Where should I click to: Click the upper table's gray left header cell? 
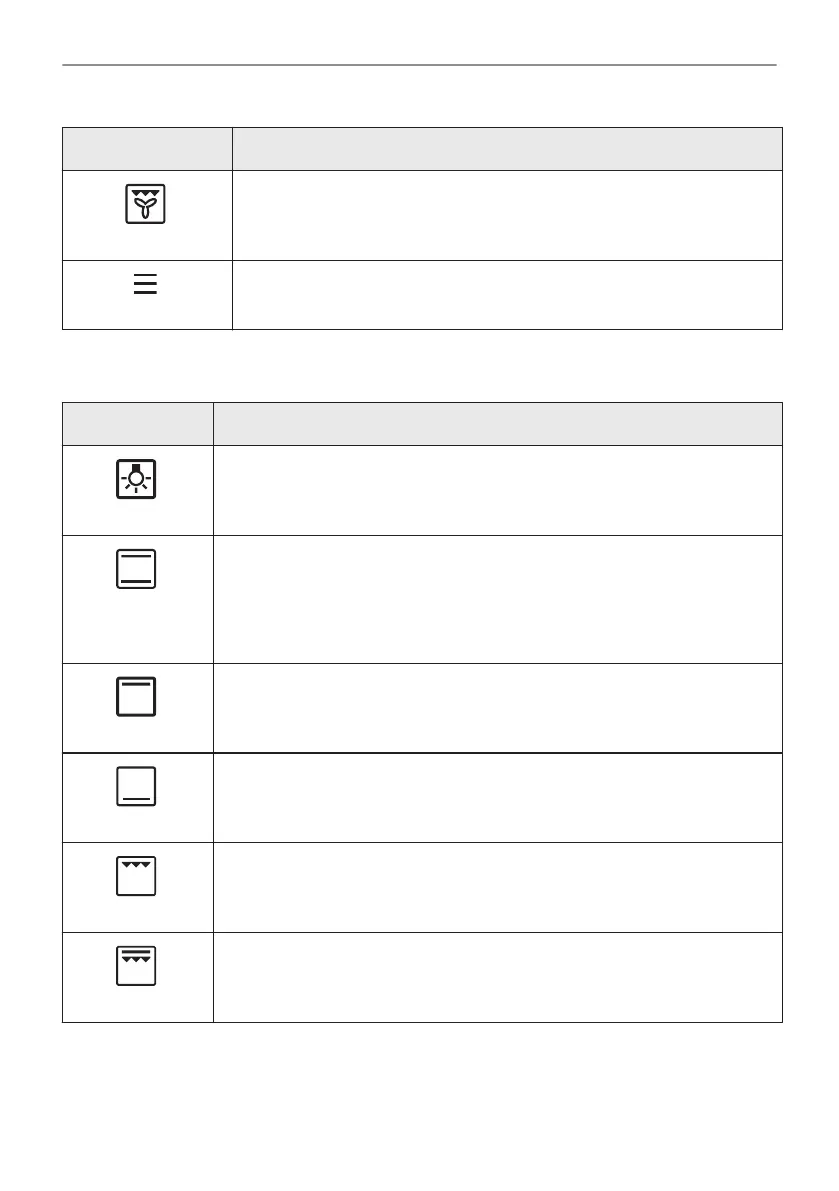pyautogui.click(x=147, y=149)
